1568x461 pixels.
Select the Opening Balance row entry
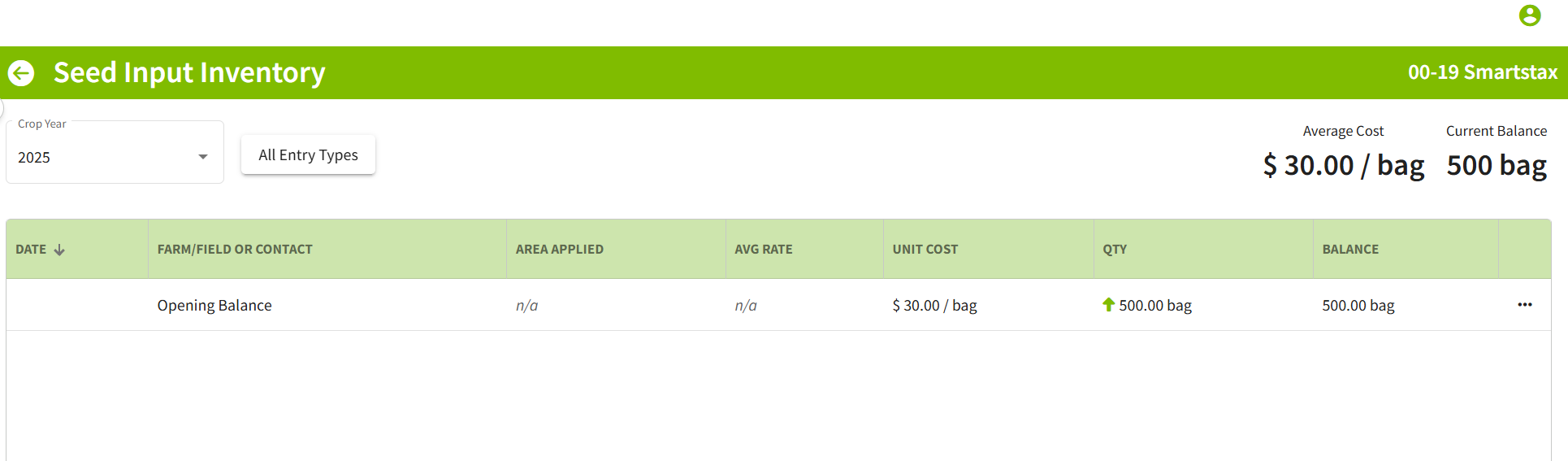[214, 306]
